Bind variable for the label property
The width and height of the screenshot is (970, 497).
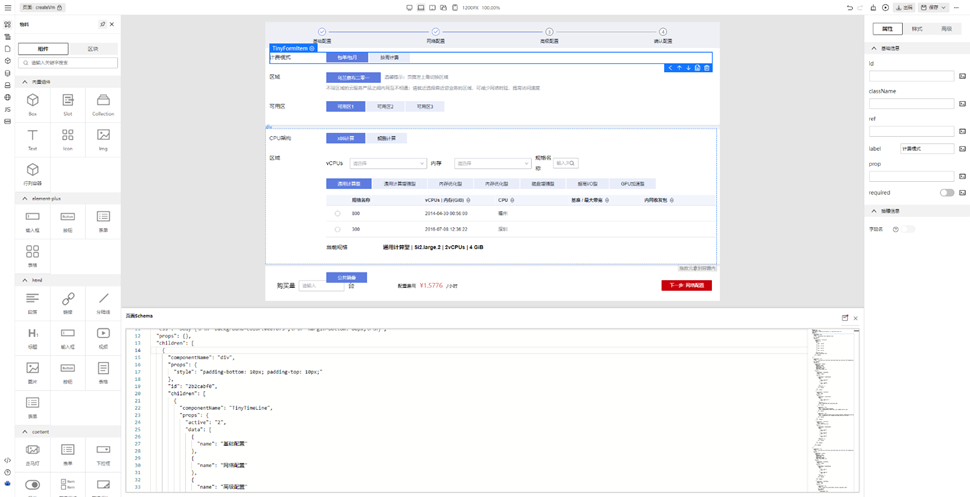pos(962,149)
